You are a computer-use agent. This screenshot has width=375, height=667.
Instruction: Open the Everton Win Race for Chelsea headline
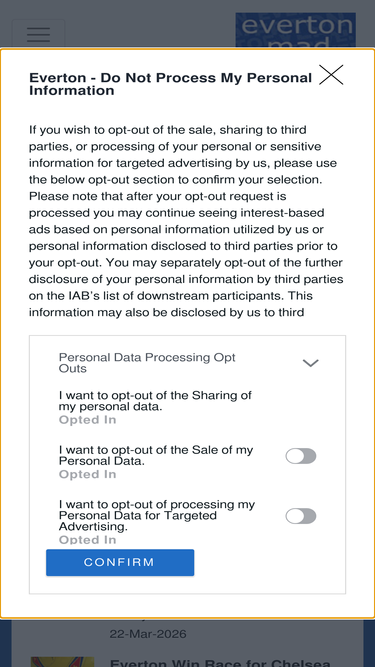pos(220,663)
